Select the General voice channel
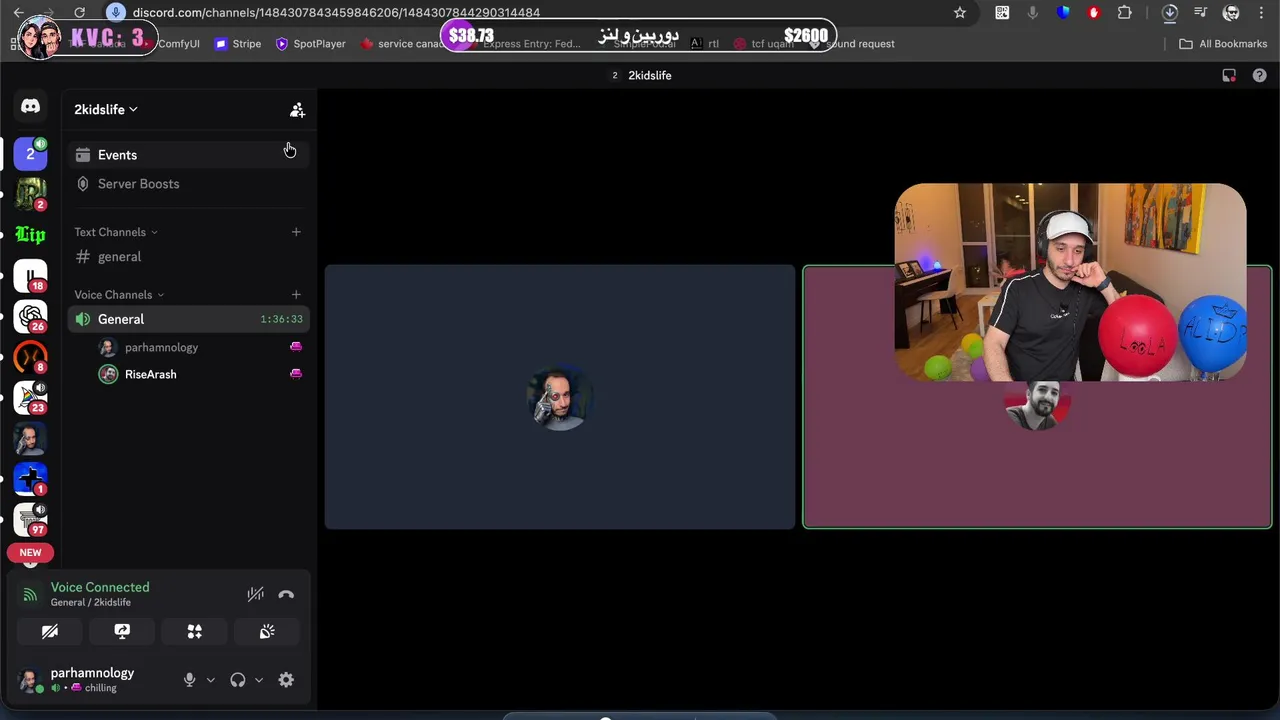 click(187, 319)
